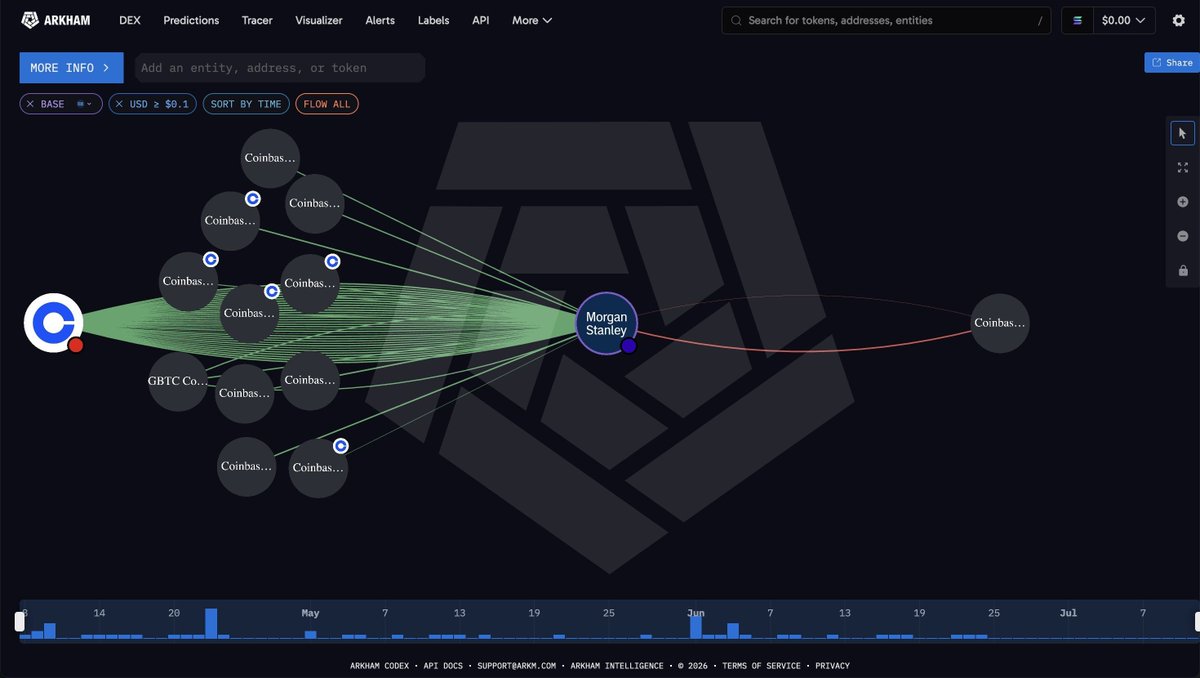The width and height of the screenshot is (1200, 678).
Task: Focus the tokens, addresses, entities search field
Action: tap(885, 20)
